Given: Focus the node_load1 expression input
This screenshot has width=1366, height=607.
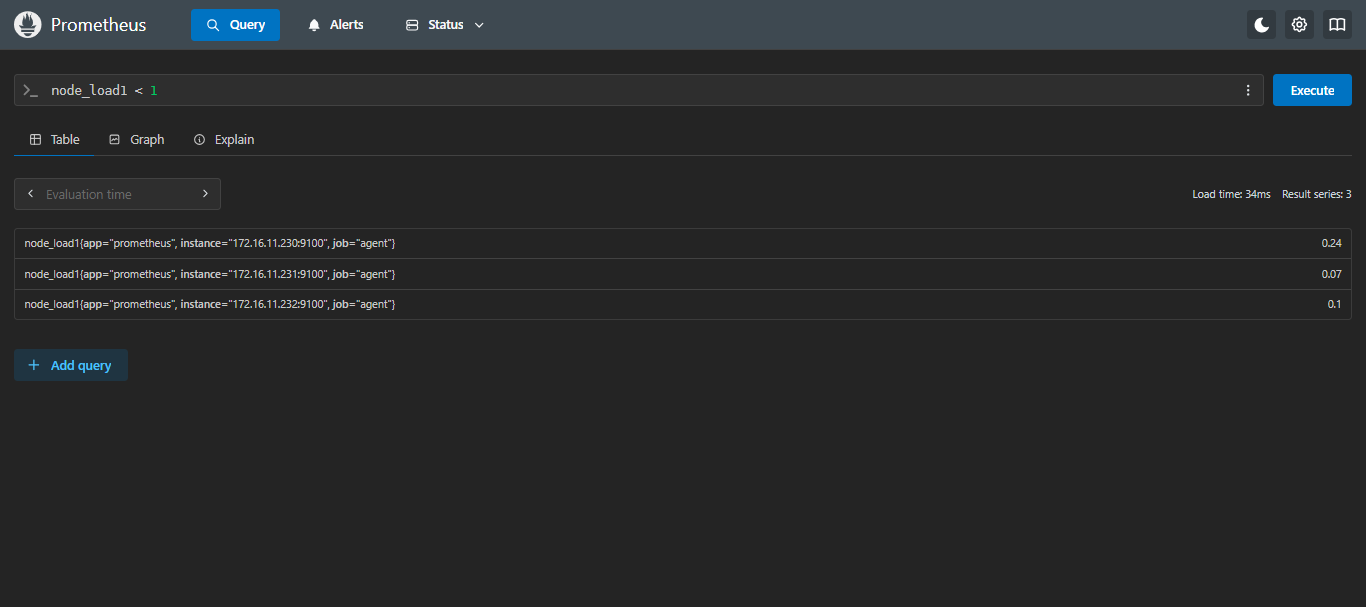Looking at the screenshot, I should (640, 90).
